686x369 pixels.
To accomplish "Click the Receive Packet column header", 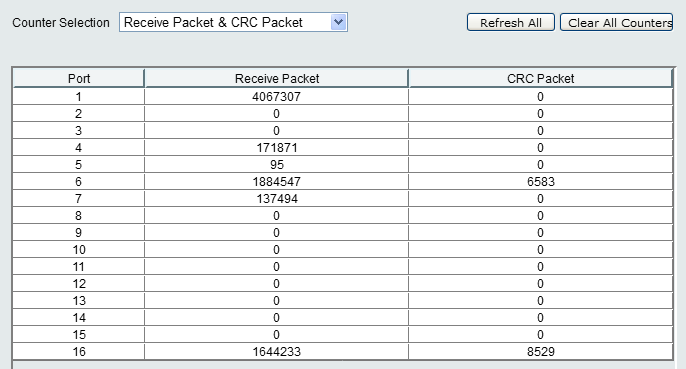I will (276, 78).
